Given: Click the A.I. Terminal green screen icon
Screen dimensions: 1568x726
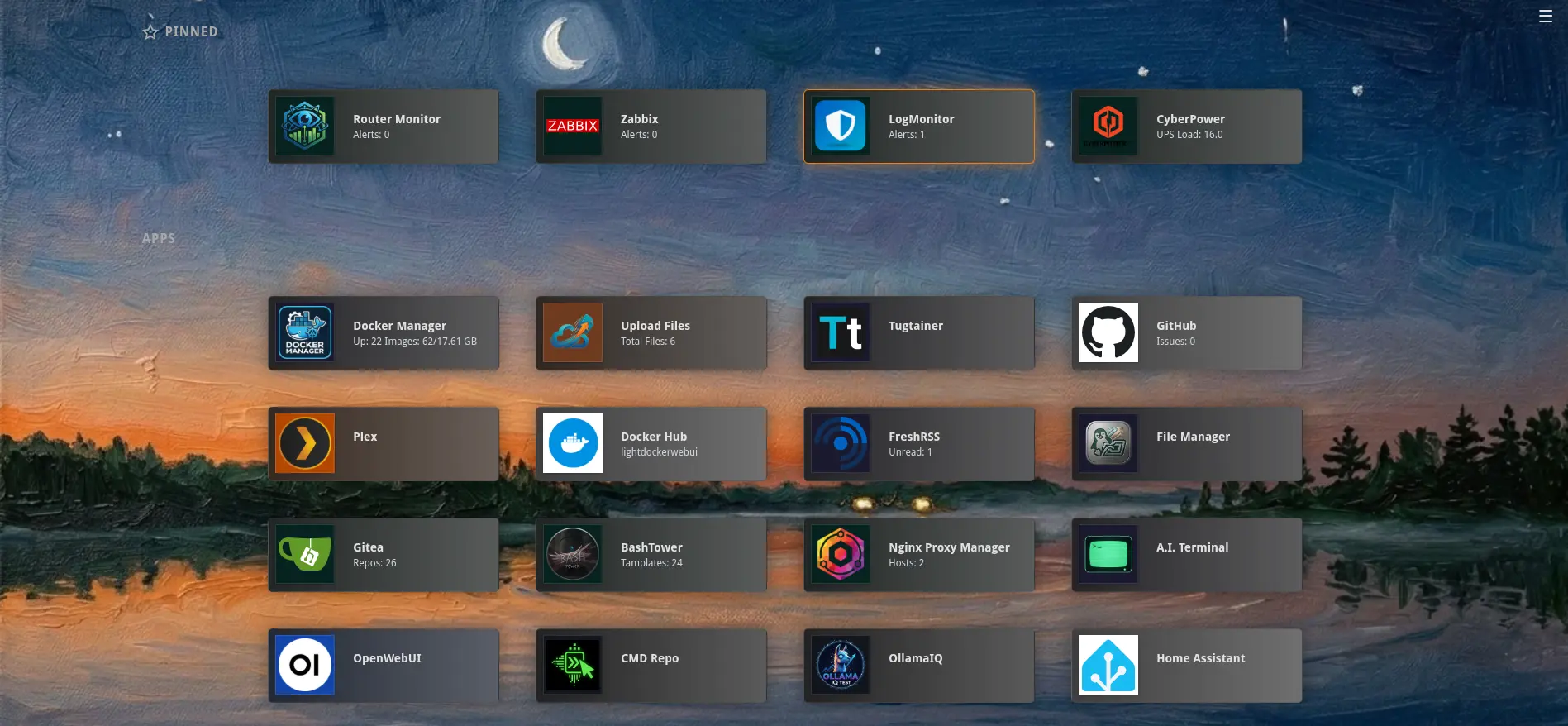Looking at the screenshot, I should click(1108, 554).
